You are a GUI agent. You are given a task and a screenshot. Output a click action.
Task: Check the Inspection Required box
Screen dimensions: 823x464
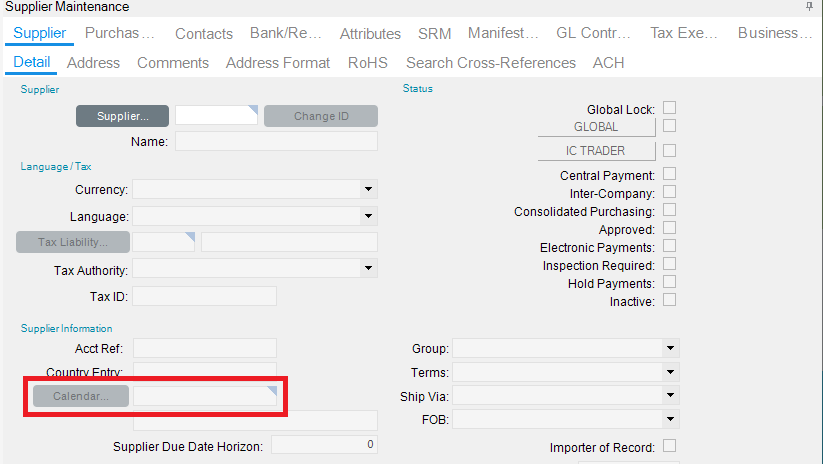pyautogui.click(x=670, y=264)
